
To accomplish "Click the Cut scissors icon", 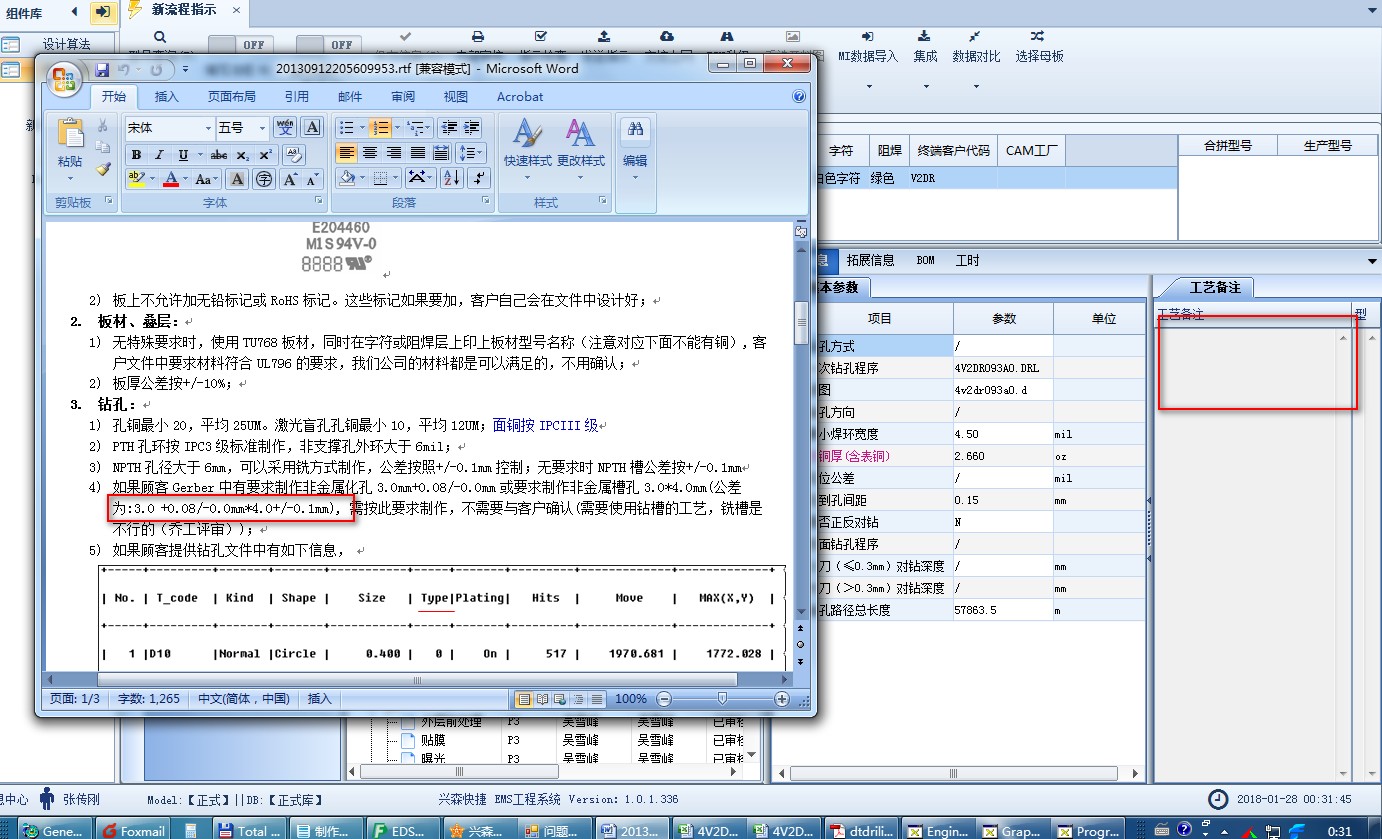I will [102, 126].
